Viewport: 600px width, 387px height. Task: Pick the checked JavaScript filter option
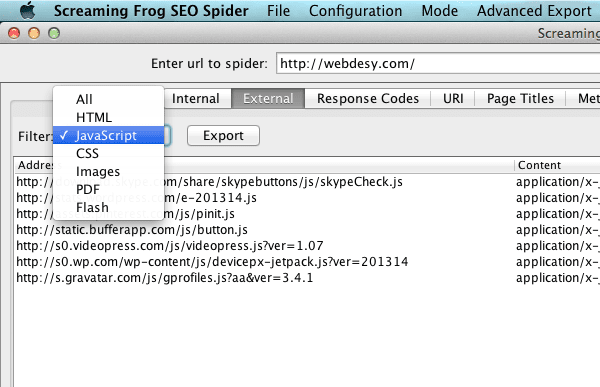pyautogui.click(x=108, y=135)
